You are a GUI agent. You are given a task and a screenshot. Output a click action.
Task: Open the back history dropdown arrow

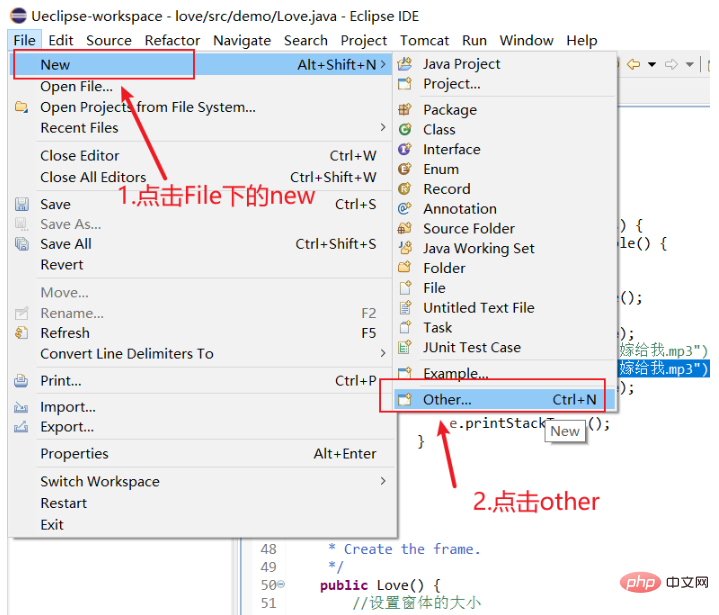click(x=652, y=65)
